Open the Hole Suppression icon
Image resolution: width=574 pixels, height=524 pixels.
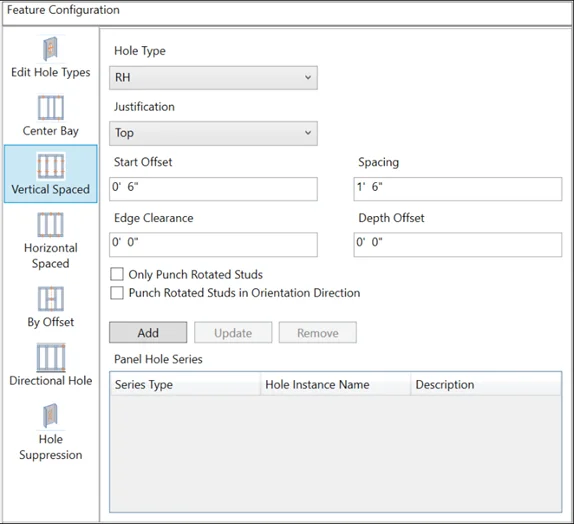[x=51, y=416]
